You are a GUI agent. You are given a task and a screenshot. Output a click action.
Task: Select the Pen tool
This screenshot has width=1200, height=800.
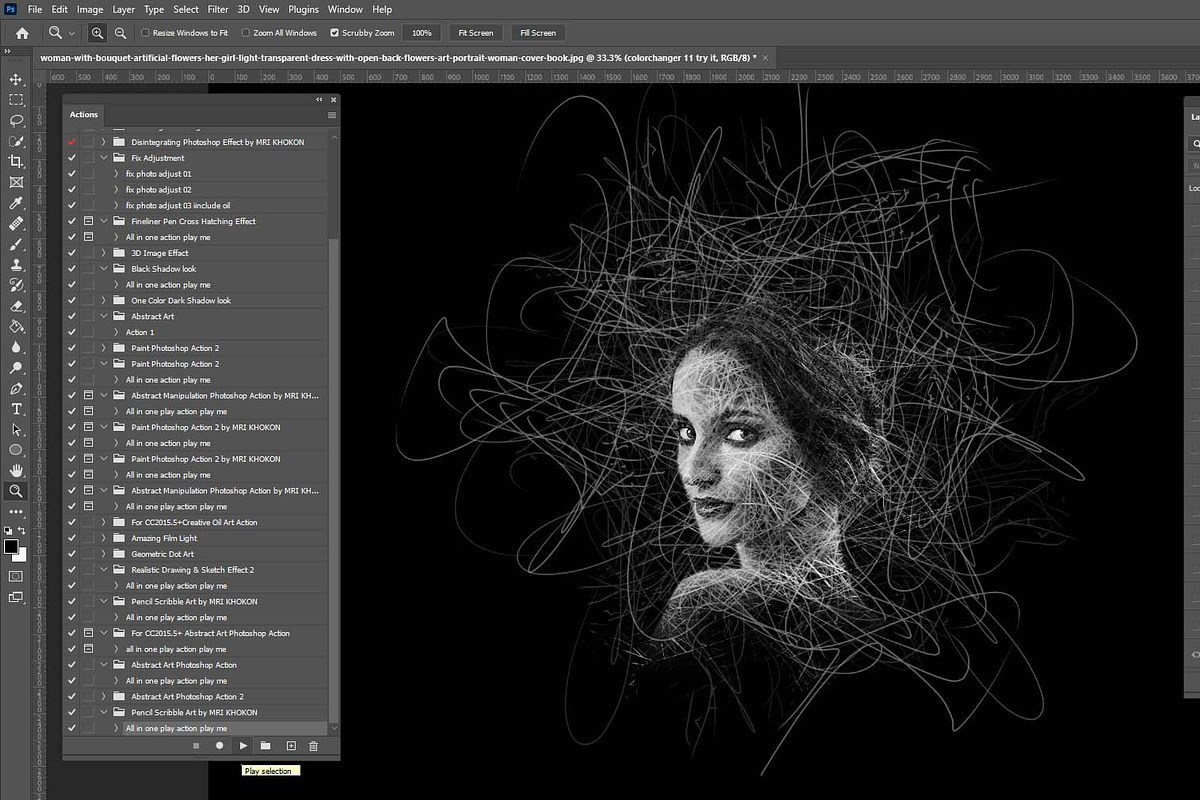point(16,388)
